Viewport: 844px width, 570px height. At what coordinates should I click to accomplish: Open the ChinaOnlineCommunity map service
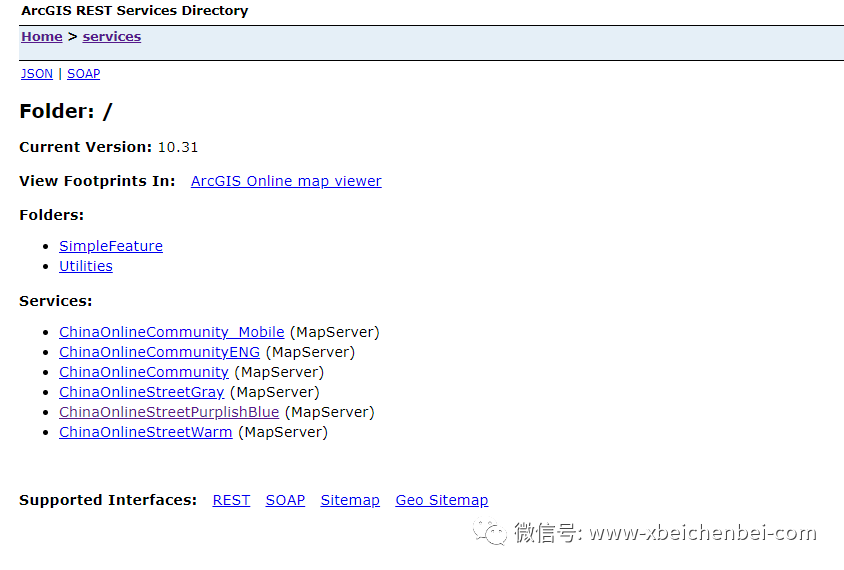pyautogui.click(x=144, y=372)
